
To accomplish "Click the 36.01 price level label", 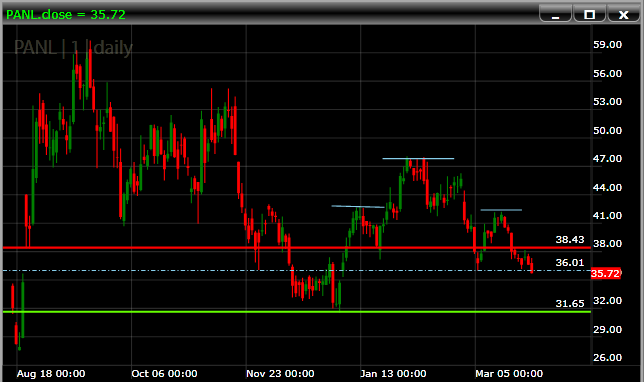I will 570,262.
